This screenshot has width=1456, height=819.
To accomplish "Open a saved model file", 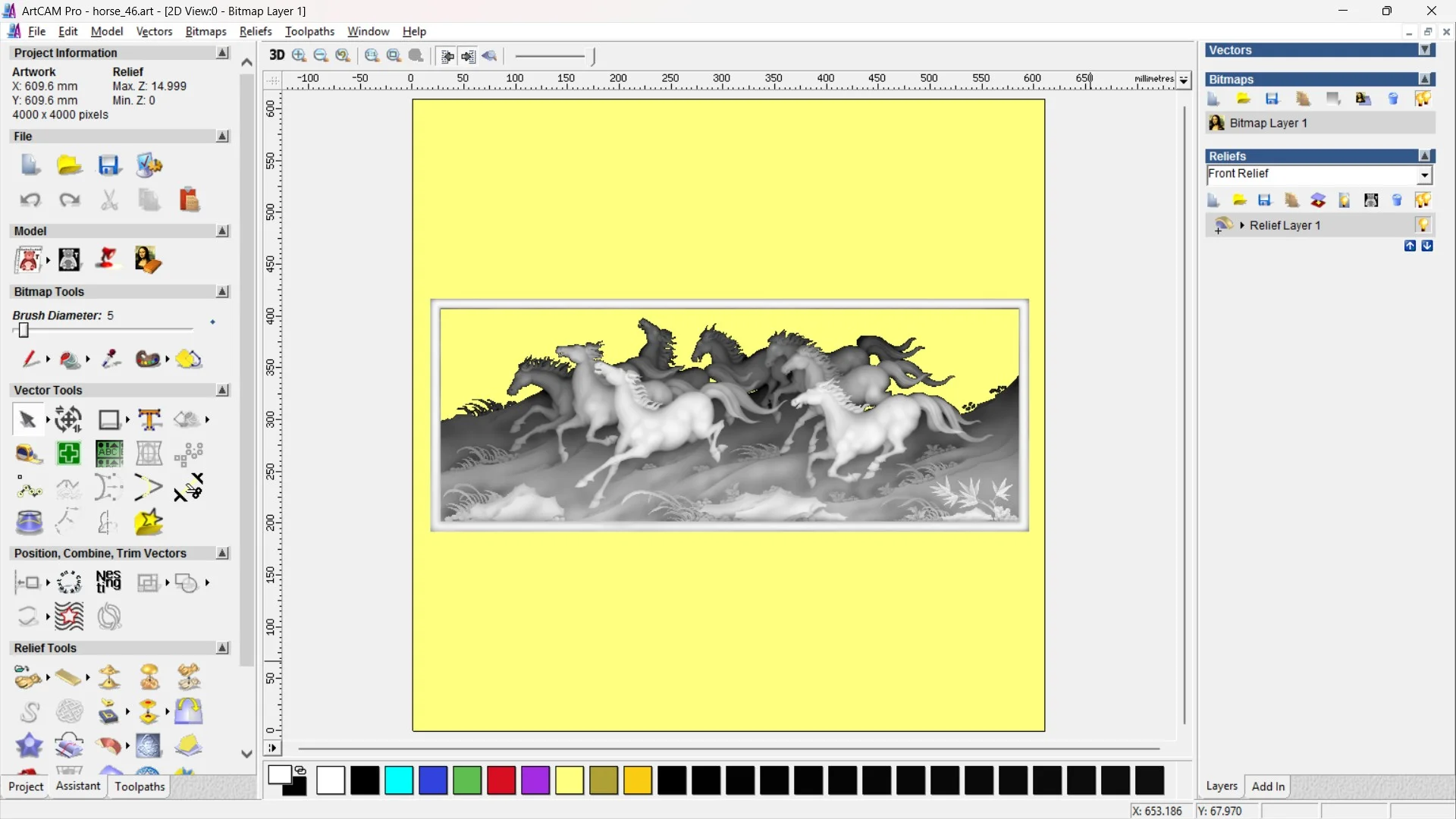I will [x=69, y=165].
